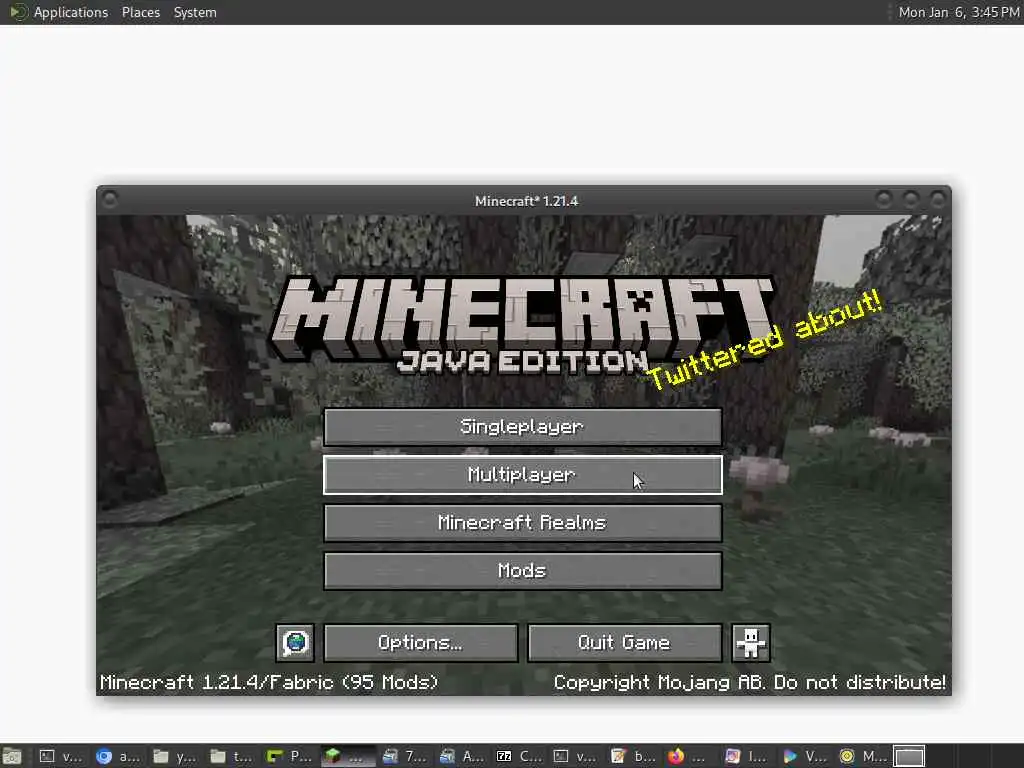Switch to the Chromium taskbar entry "a..."
The height and width of the screenshot is (768, 1024).
[118, 756]
